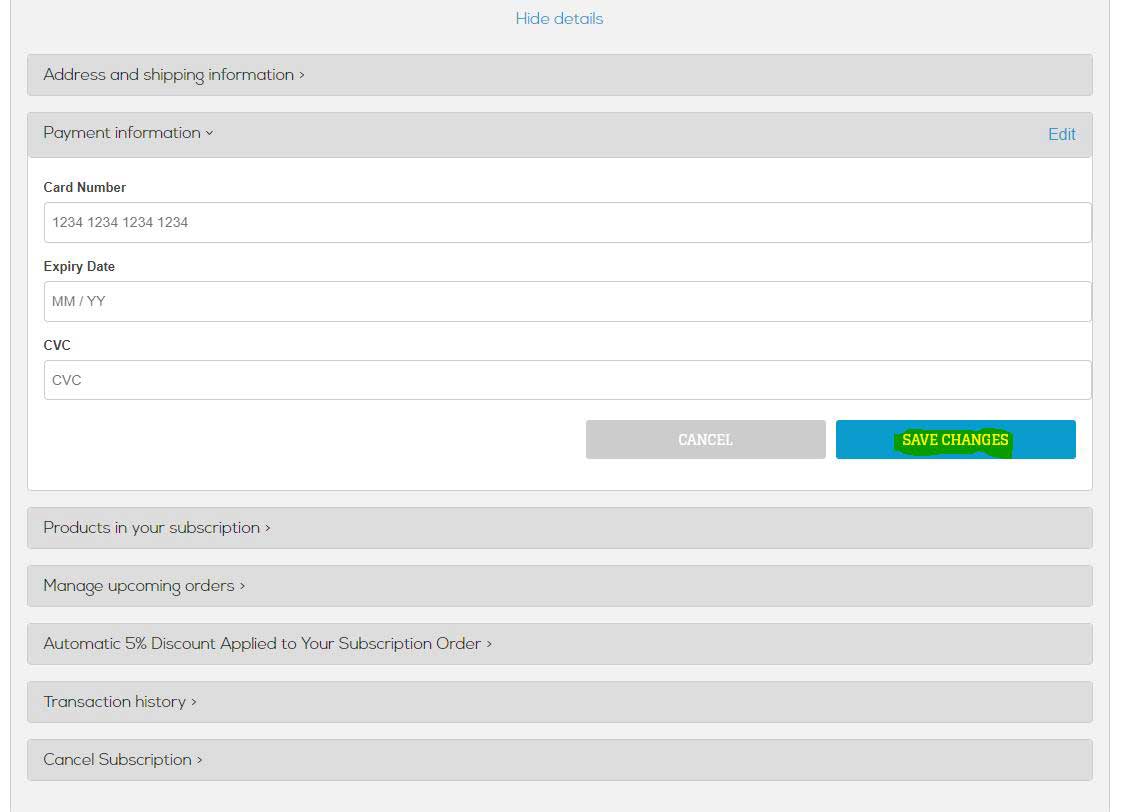Click into the Expiry Date field
Viewport: 1138px width, 812px height.
[567, 301]
